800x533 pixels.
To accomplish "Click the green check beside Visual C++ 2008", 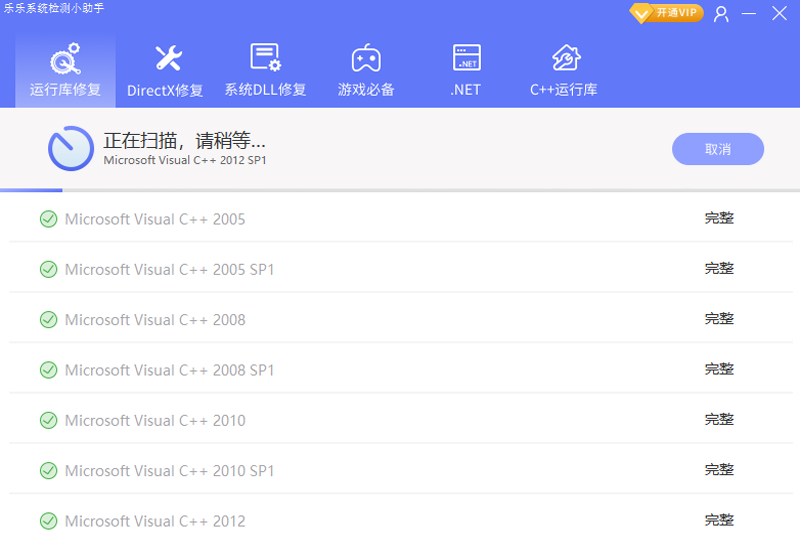I will (x=48, y=320).
